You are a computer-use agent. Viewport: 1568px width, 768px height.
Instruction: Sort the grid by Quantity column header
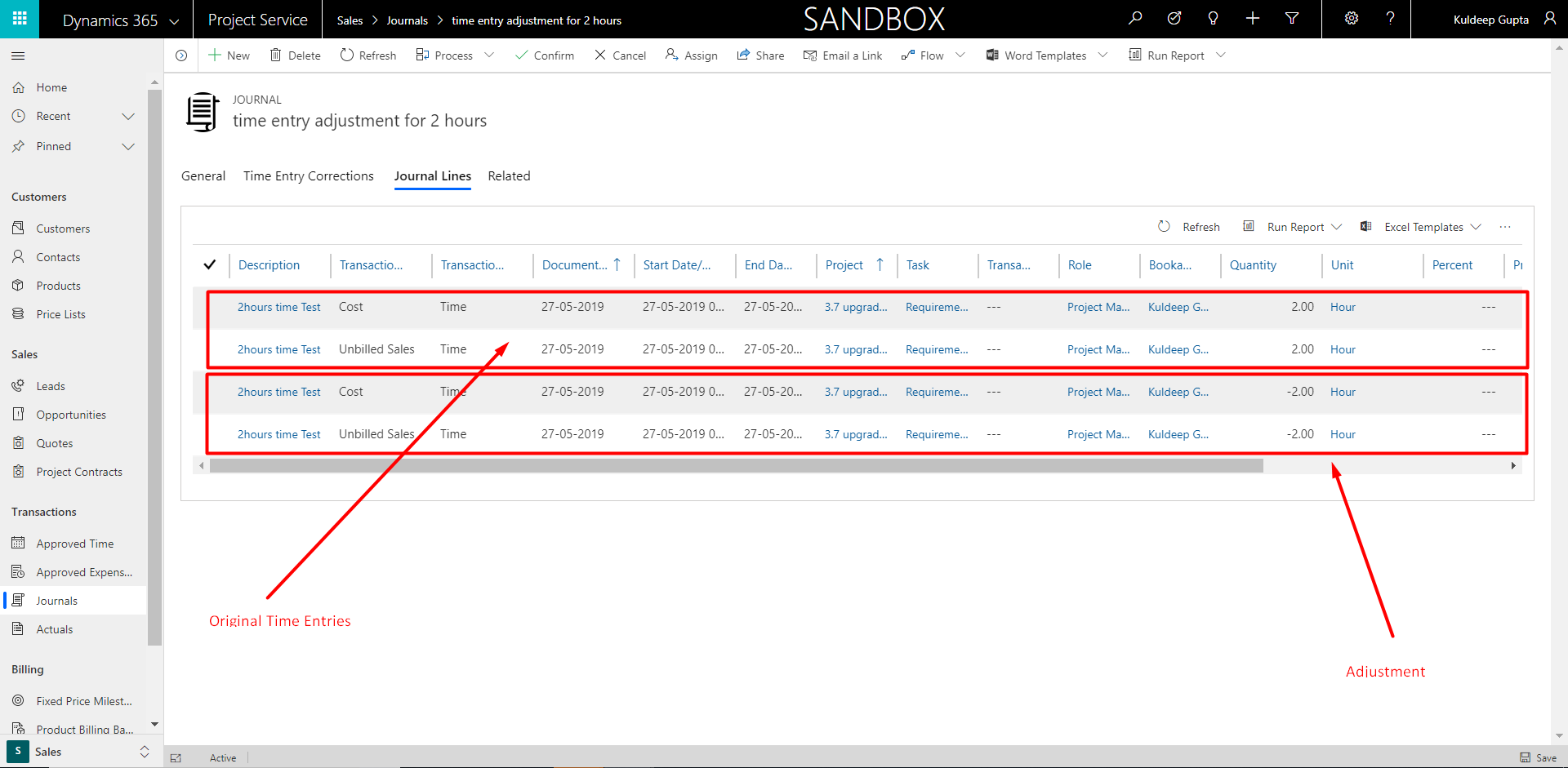click(x=1253, y=265)
